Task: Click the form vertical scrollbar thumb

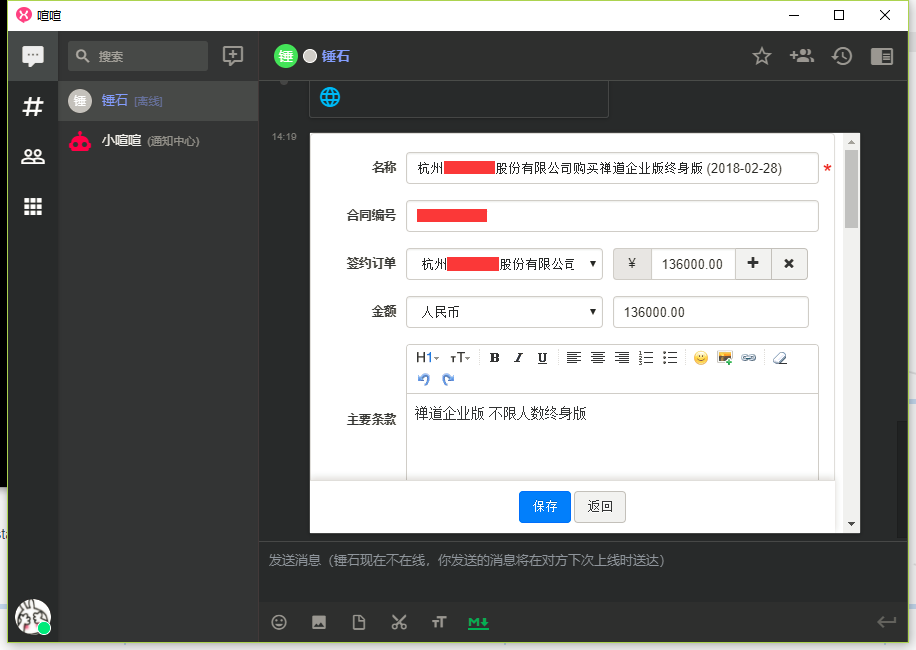Action: [851, 189]
